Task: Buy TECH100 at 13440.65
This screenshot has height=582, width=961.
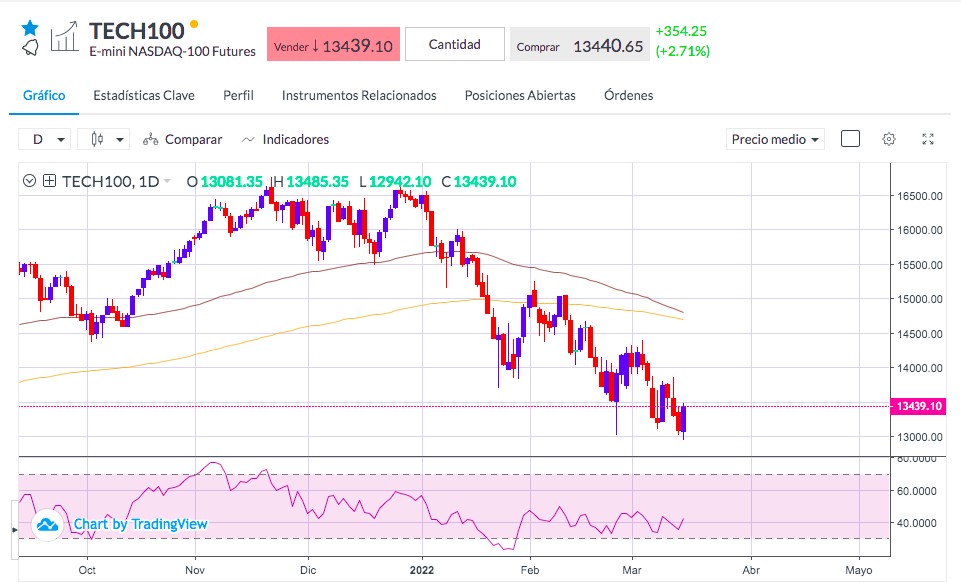Action: 580,44
